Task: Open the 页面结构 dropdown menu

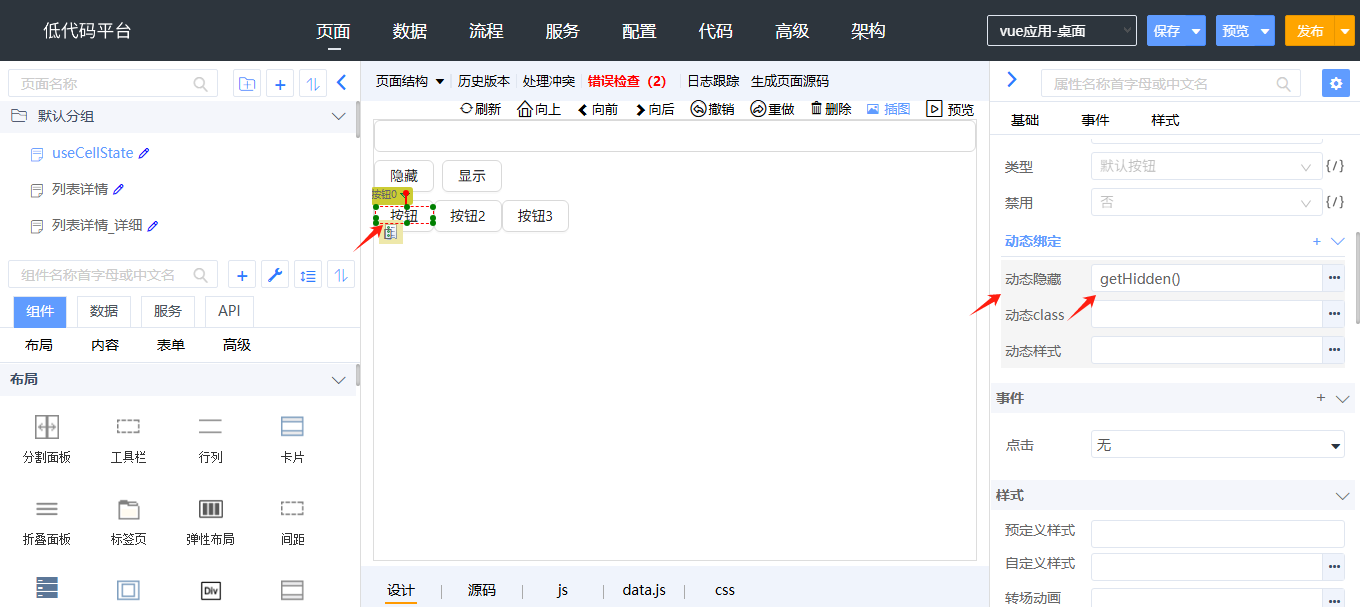Action: click(410, 81)
